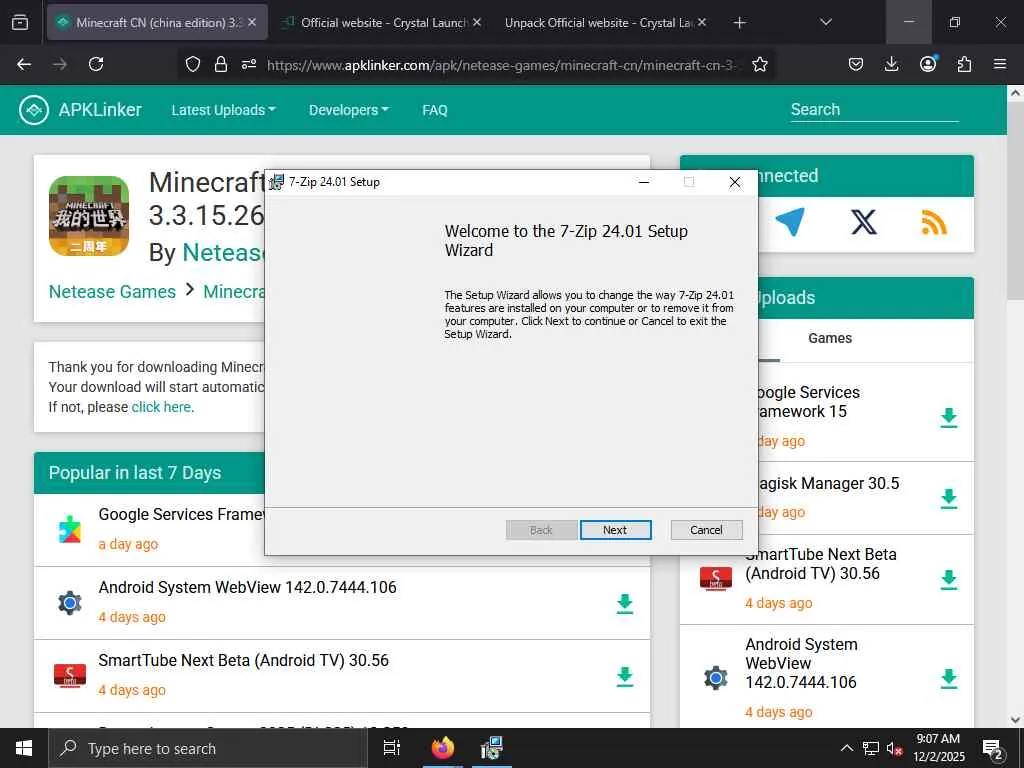Click the WebView gear icon in sidebar
The width and height of the screenshot is (1024, 768).
click(716, 678)
